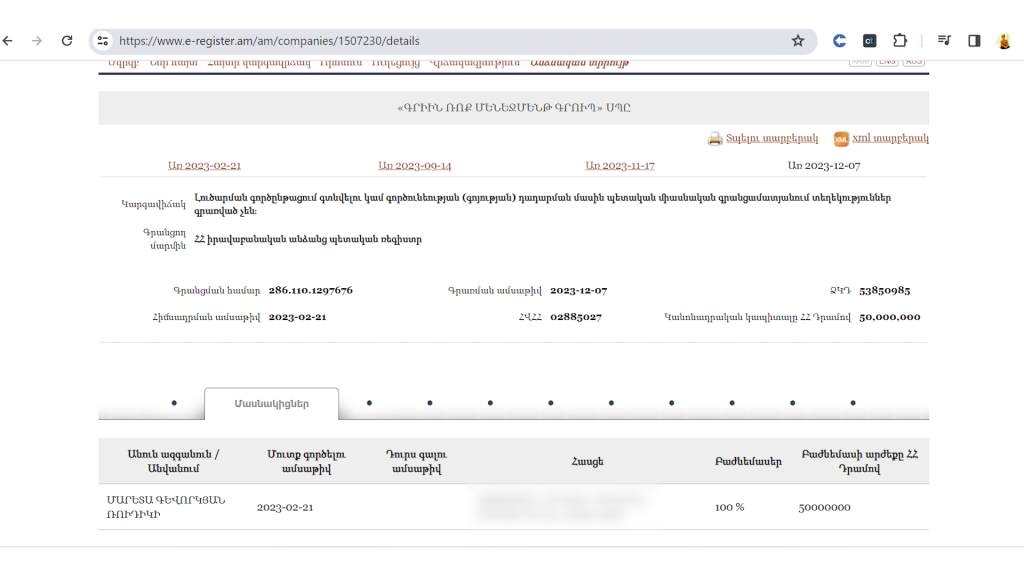The image size is (1024, 576).
Task: Select the Մասնակիցներ tab
Action: pos(271,404)
